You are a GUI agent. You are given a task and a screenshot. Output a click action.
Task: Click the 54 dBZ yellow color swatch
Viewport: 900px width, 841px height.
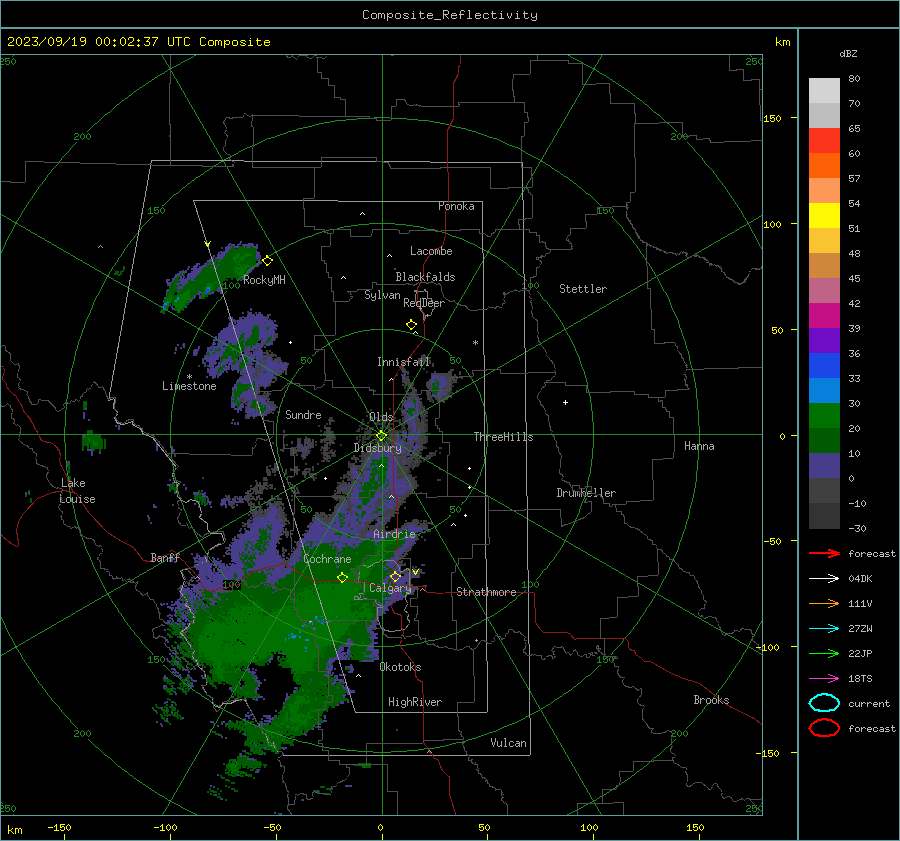click(x=824, y=216)
